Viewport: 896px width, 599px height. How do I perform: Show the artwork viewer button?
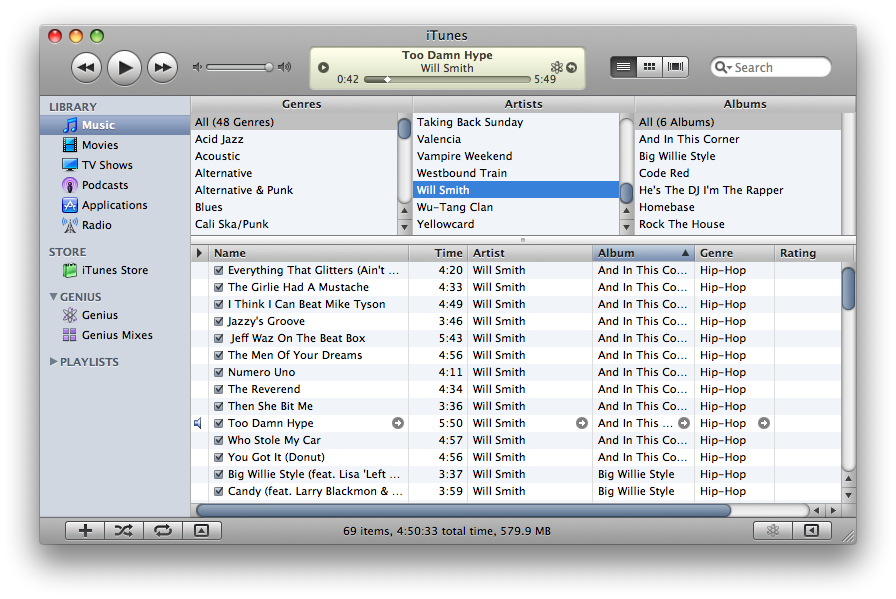point(202,530)
